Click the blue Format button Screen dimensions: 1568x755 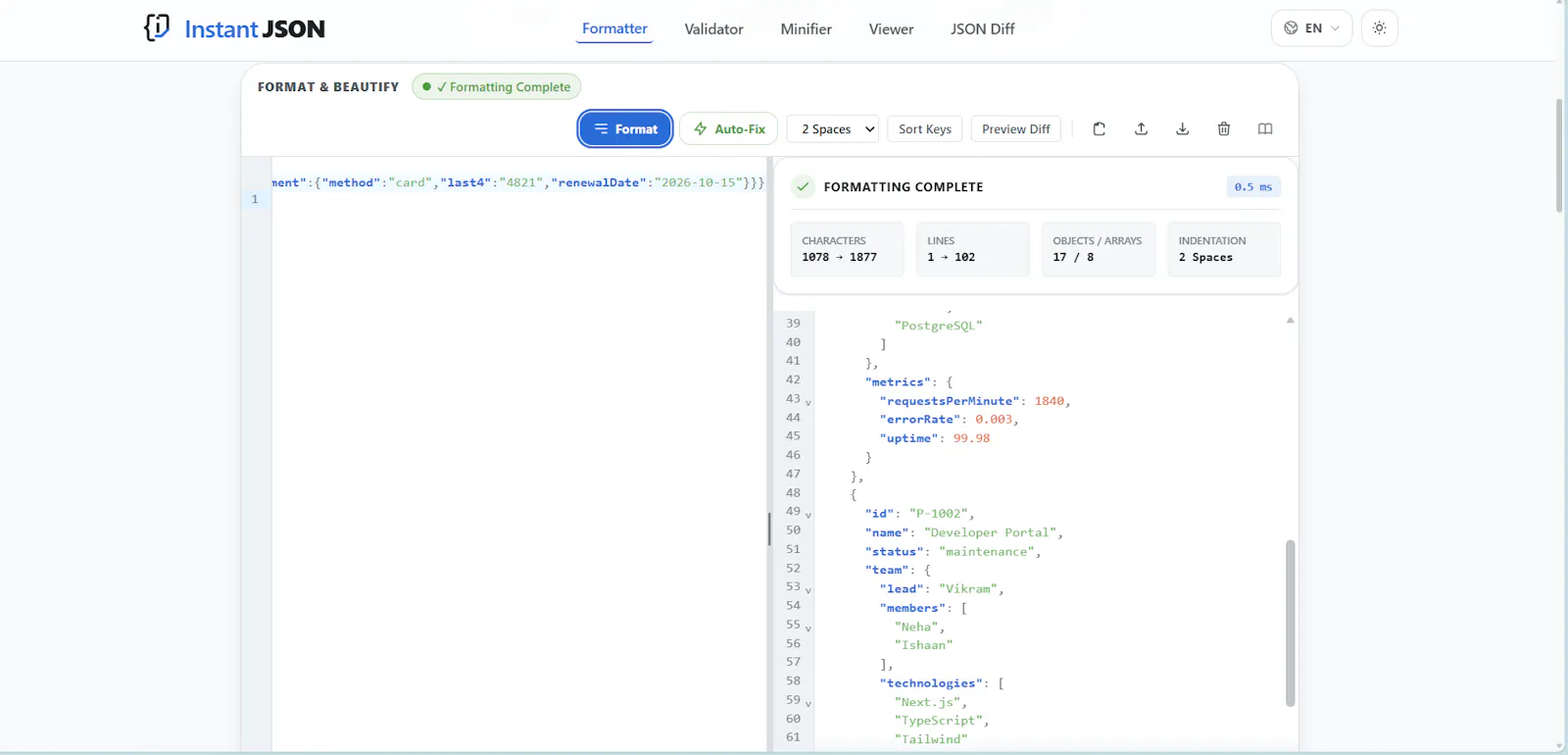(625, 128)
